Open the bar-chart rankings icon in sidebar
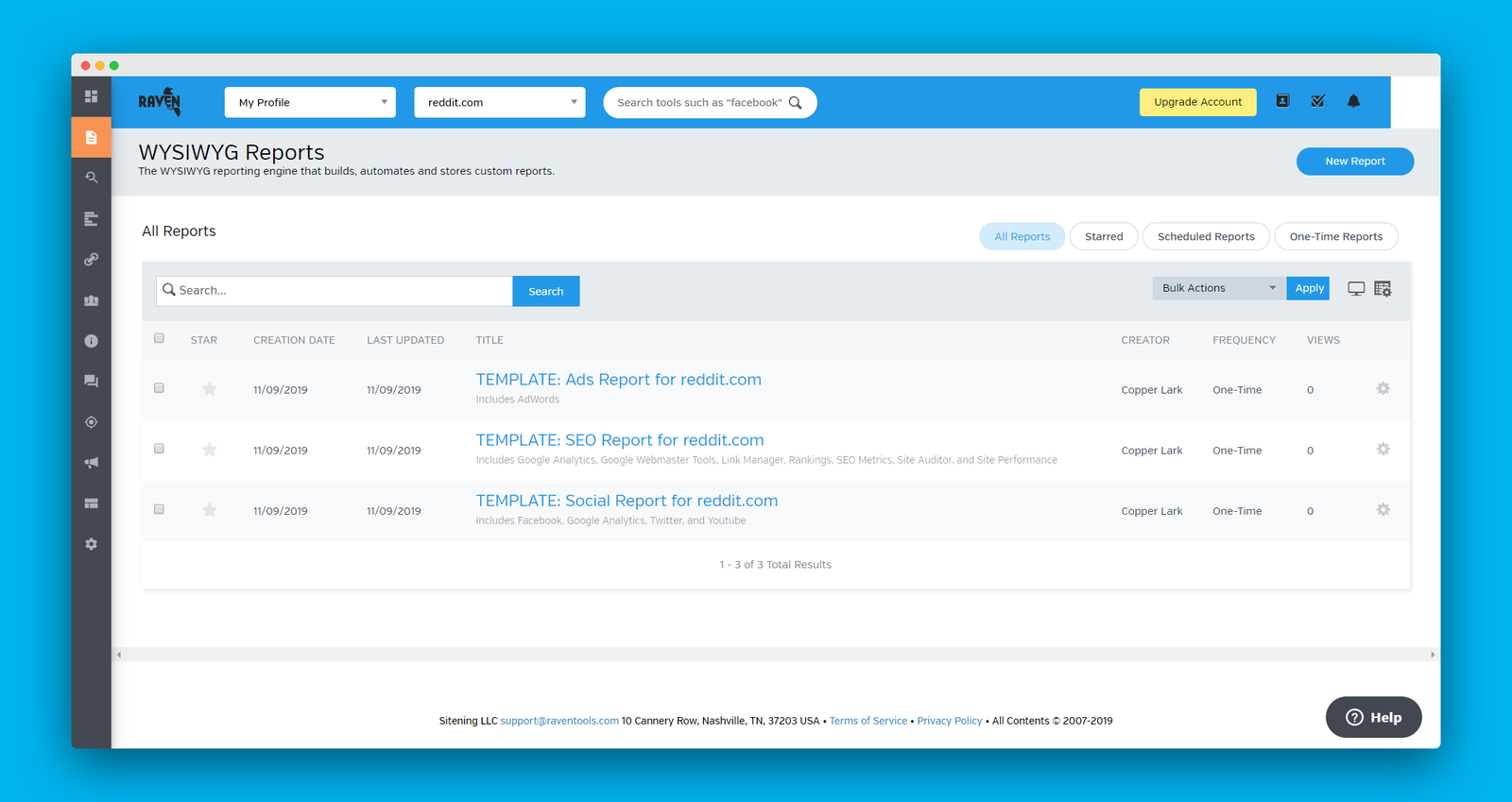1512x802 pixels. [91, 218]
